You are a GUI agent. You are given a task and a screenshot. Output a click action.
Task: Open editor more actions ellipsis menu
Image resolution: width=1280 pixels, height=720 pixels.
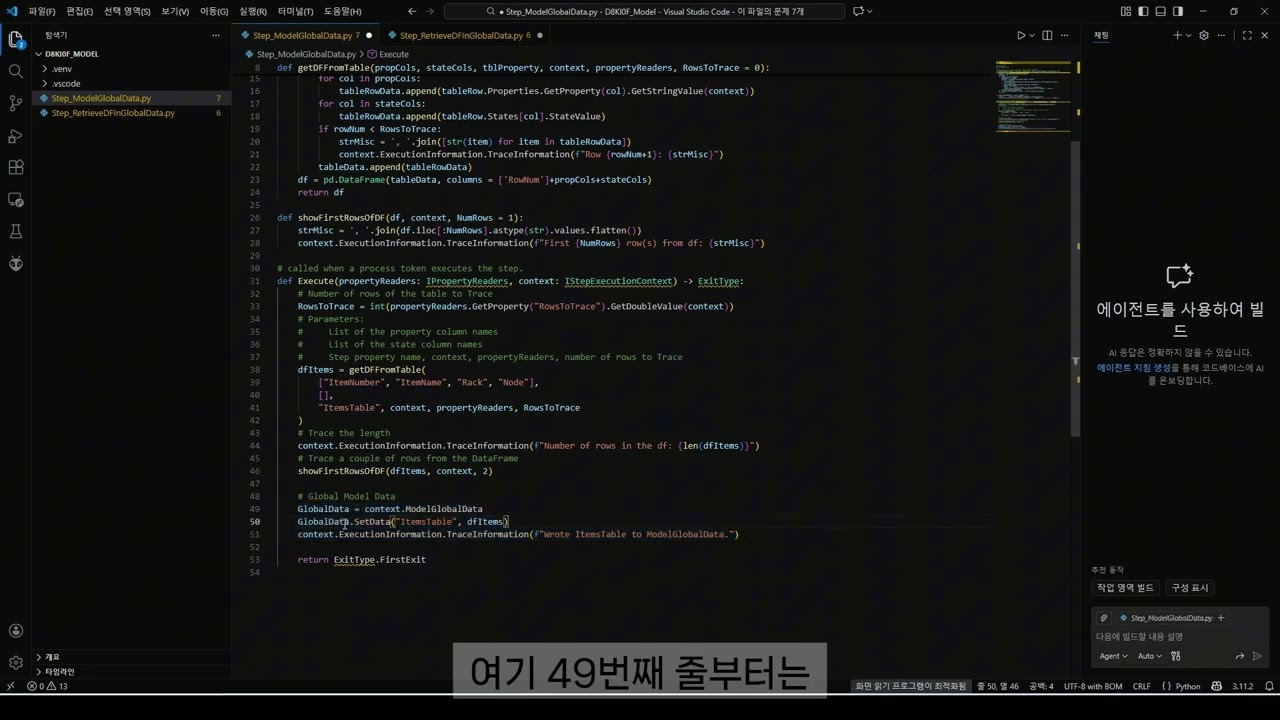coord(1066,35)
